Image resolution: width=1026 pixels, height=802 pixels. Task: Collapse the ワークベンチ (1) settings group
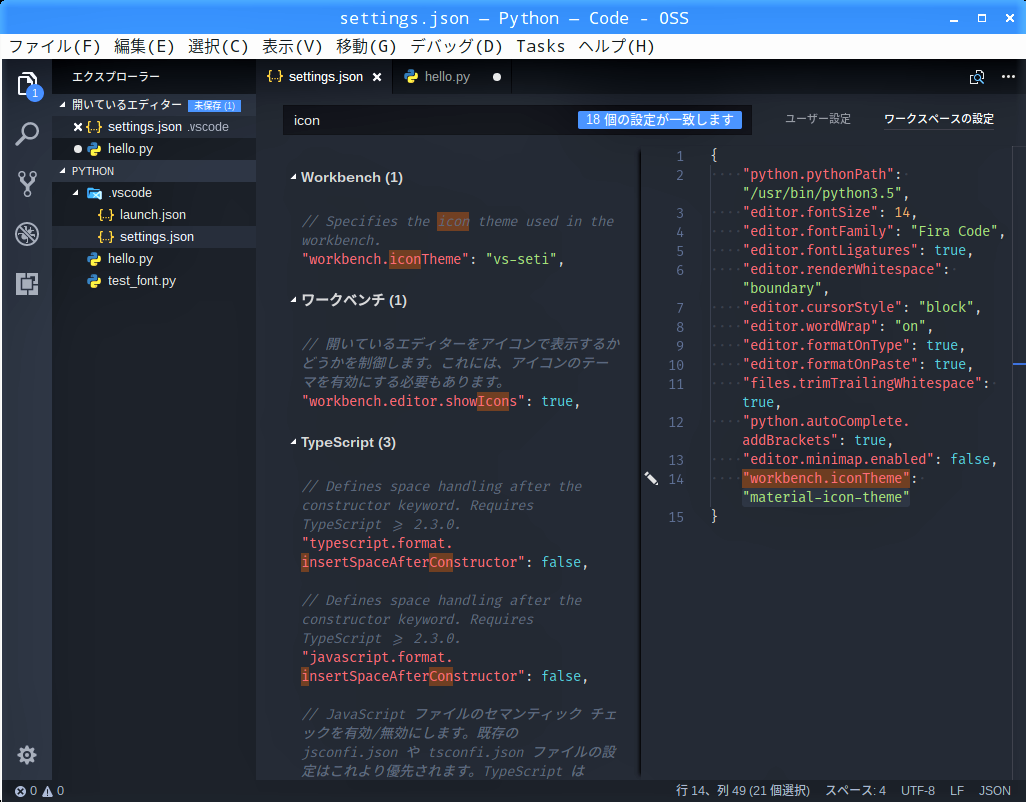[294, 300]
